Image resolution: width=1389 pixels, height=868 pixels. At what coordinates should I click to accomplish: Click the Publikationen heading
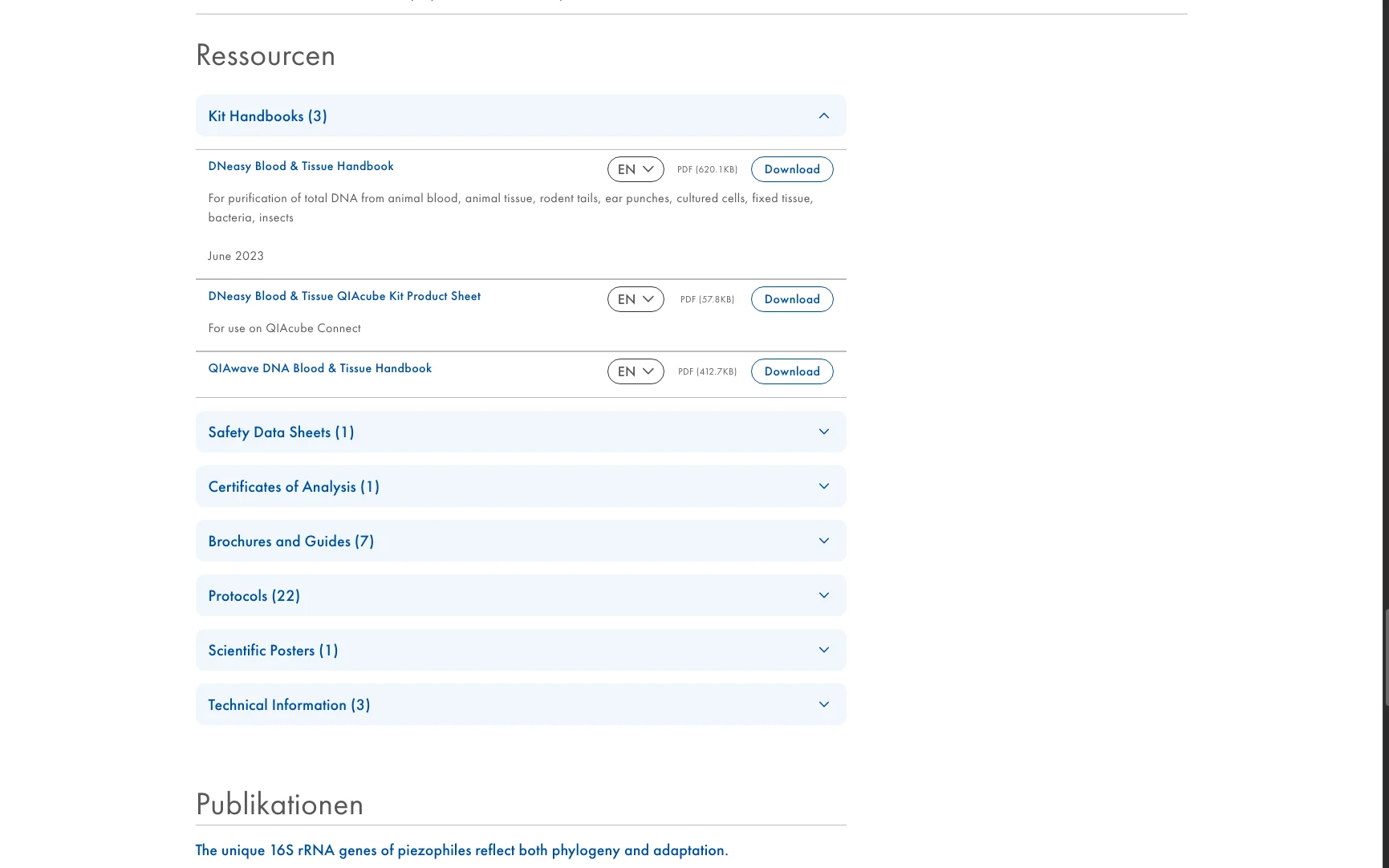click(279, 805)
